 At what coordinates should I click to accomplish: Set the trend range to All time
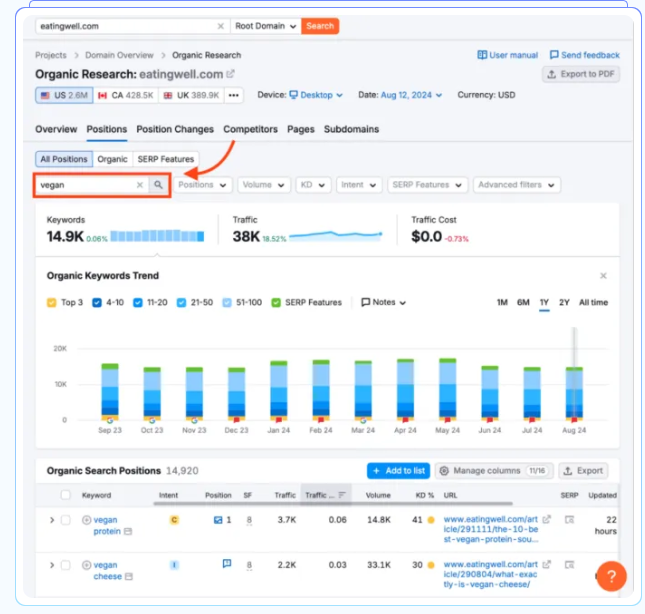click(x=593, y=303)
